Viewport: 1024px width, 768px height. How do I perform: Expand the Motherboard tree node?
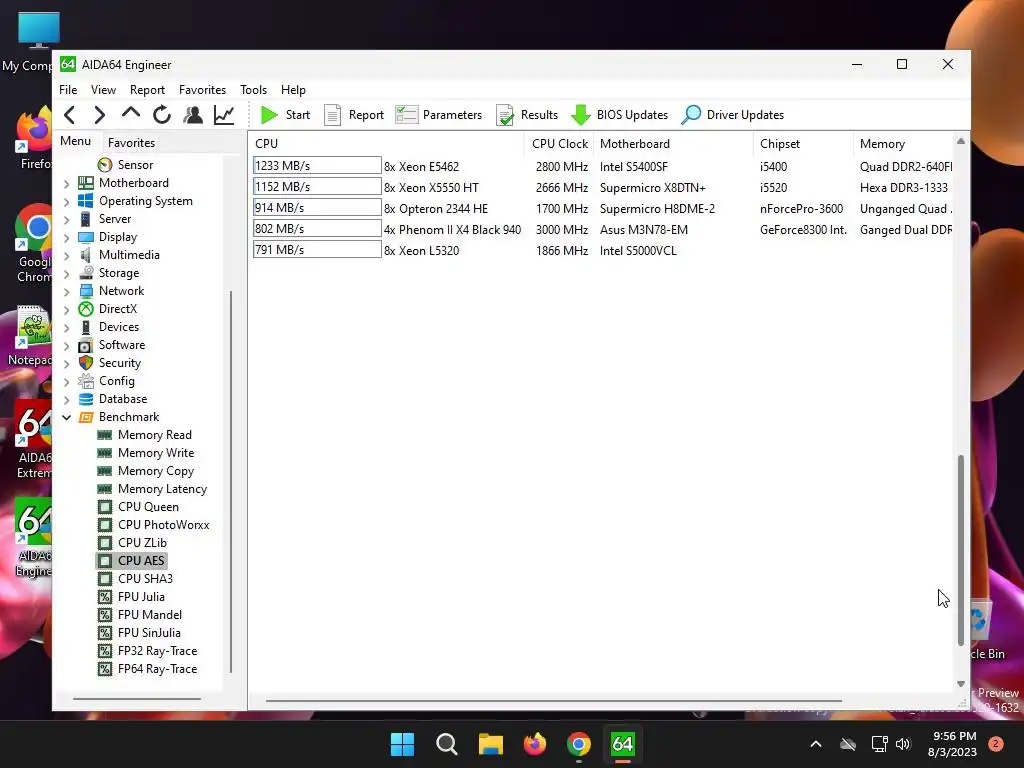(67, 184)
